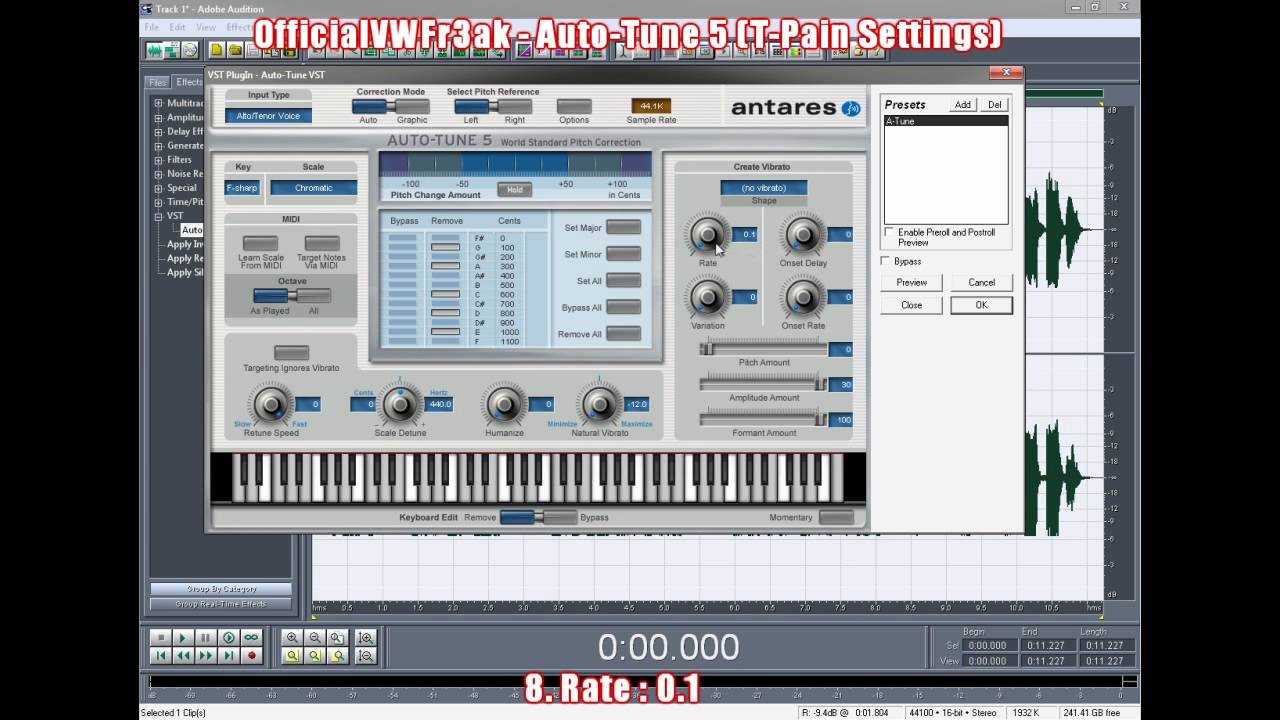This screenshot has width=1280, height=720.
Task: Set Keyboard Edit switch to Bypass
Action: tap(560, 517)
